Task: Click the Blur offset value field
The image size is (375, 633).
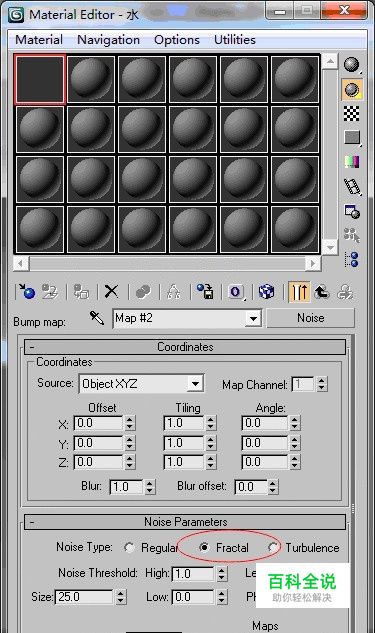Action: tap(251, 487)
